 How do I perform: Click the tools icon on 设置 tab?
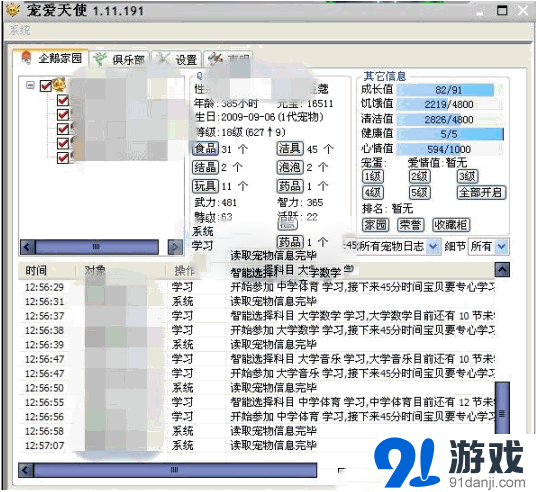(162, 59)
